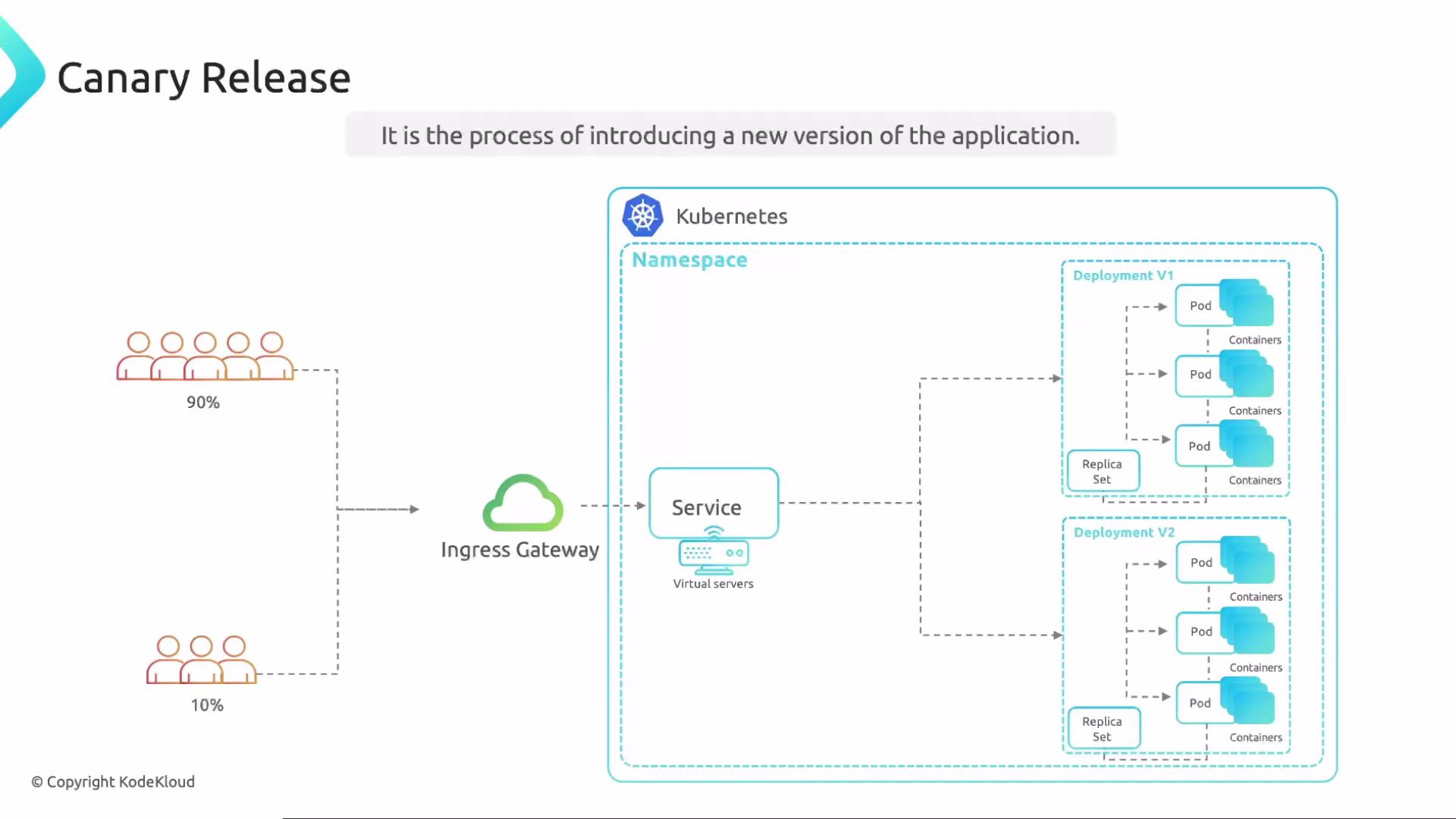
Task: Select the 10% user group icon
Action: tap(202, 660)
